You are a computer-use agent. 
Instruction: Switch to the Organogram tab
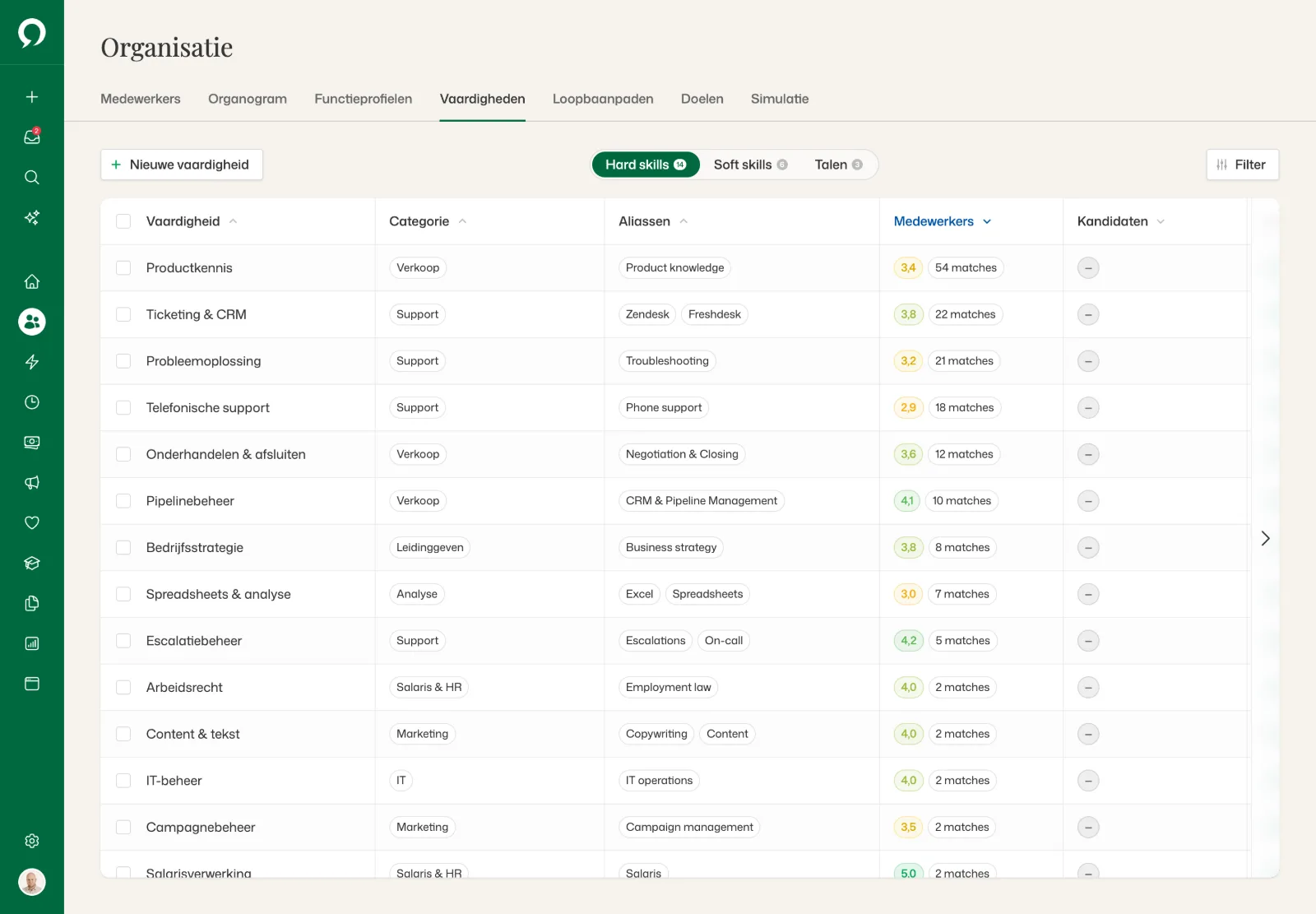[x=248, y=99]
